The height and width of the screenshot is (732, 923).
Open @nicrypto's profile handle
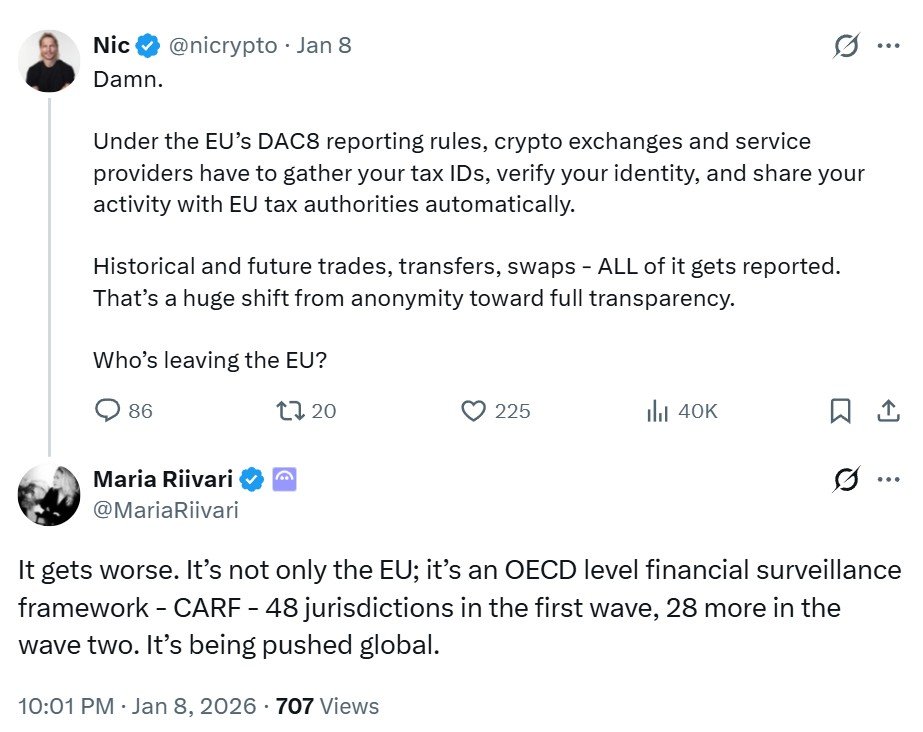(222, 45)
